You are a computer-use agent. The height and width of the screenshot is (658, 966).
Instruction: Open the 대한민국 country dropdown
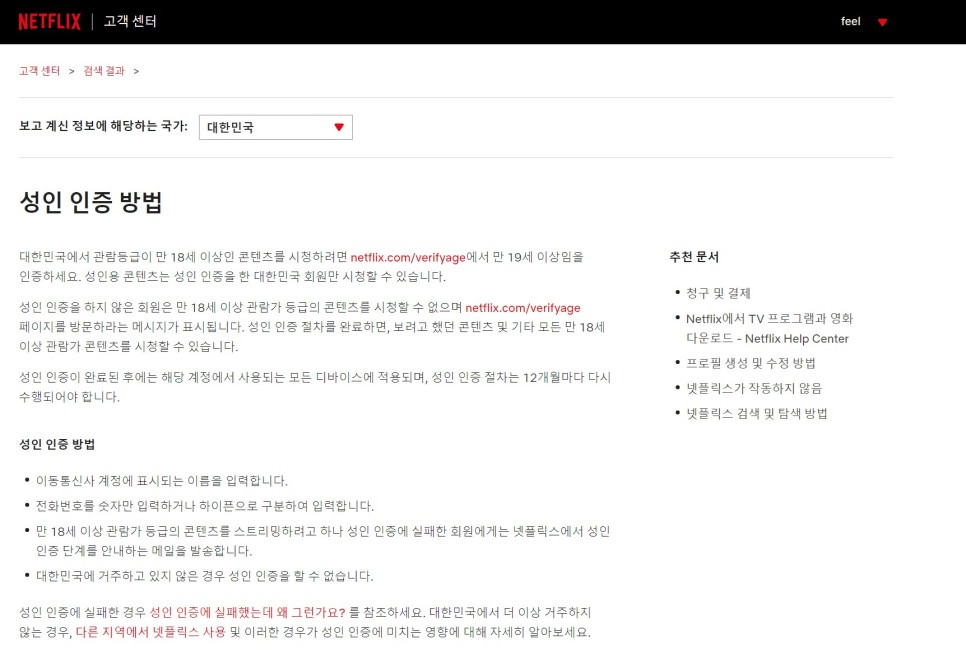[275, 127]
